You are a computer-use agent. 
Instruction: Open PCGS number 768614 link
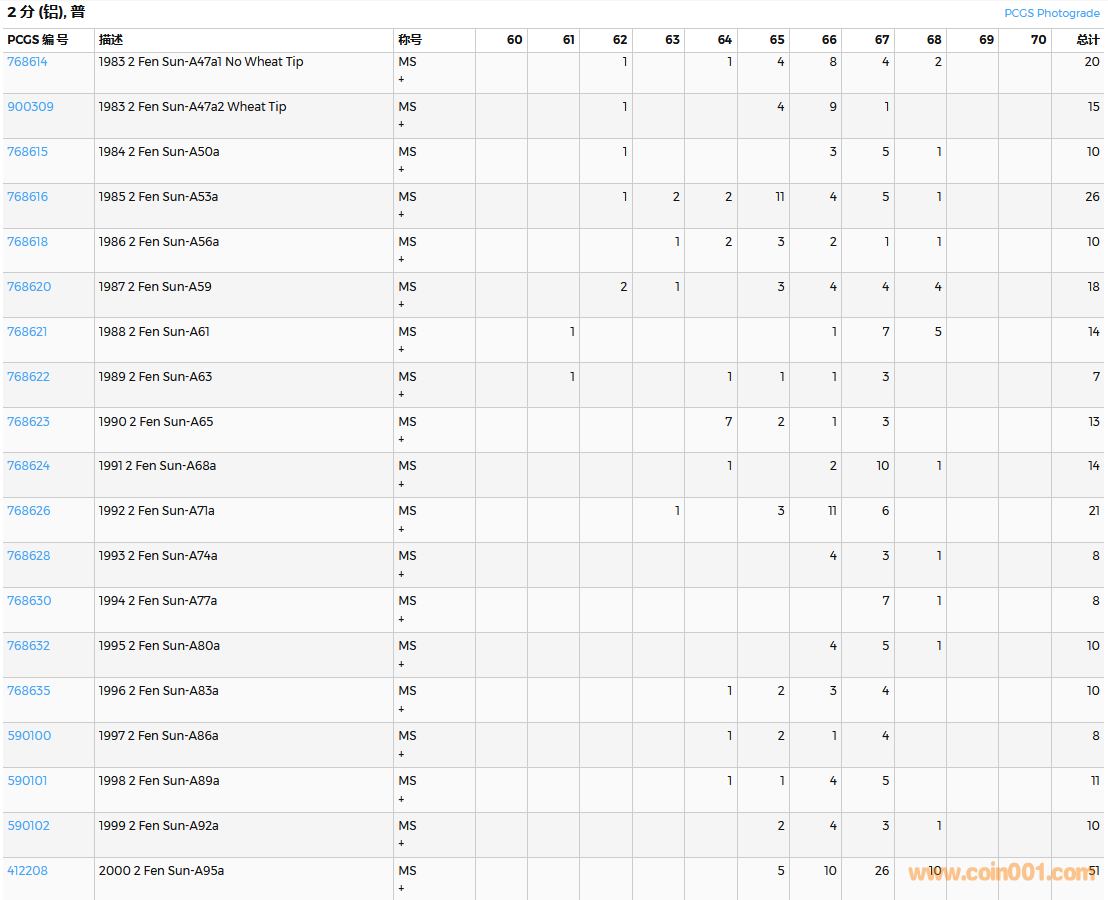click(27, 62)
